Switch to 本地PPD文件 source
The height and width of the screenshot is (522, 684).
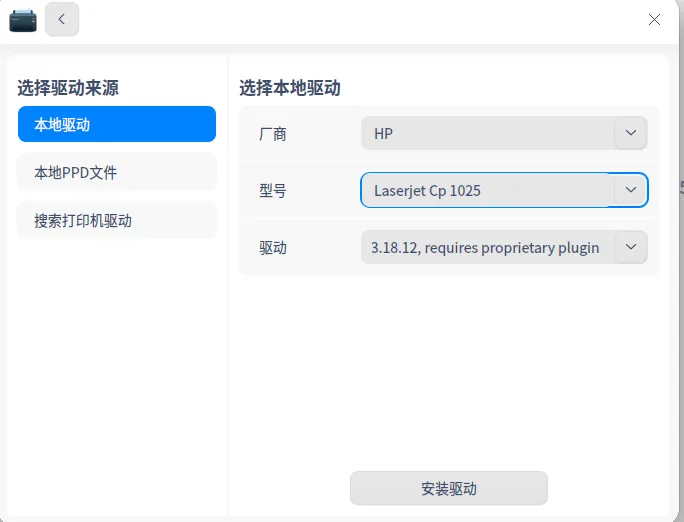coord(117,172)
